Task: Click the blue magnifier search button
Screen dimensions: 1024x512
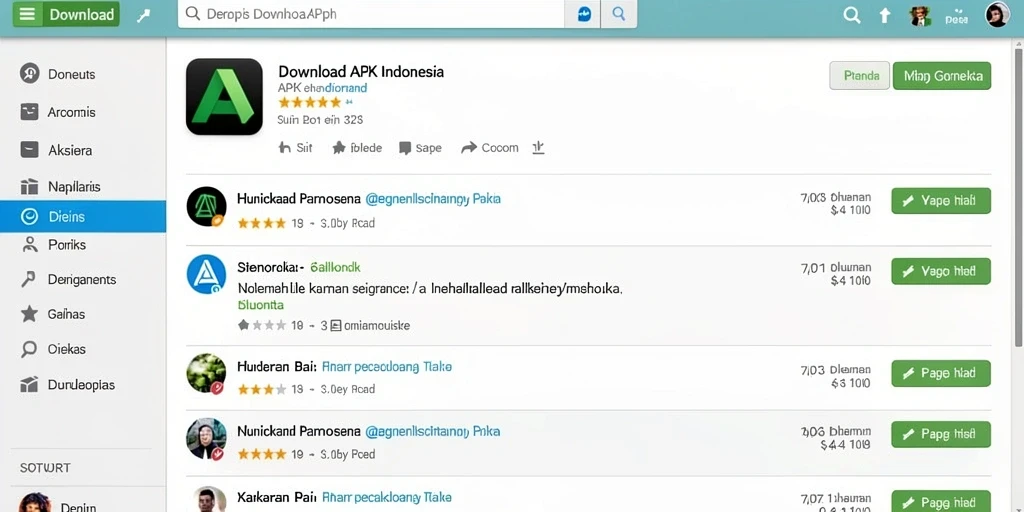Action: pos(618,14)
